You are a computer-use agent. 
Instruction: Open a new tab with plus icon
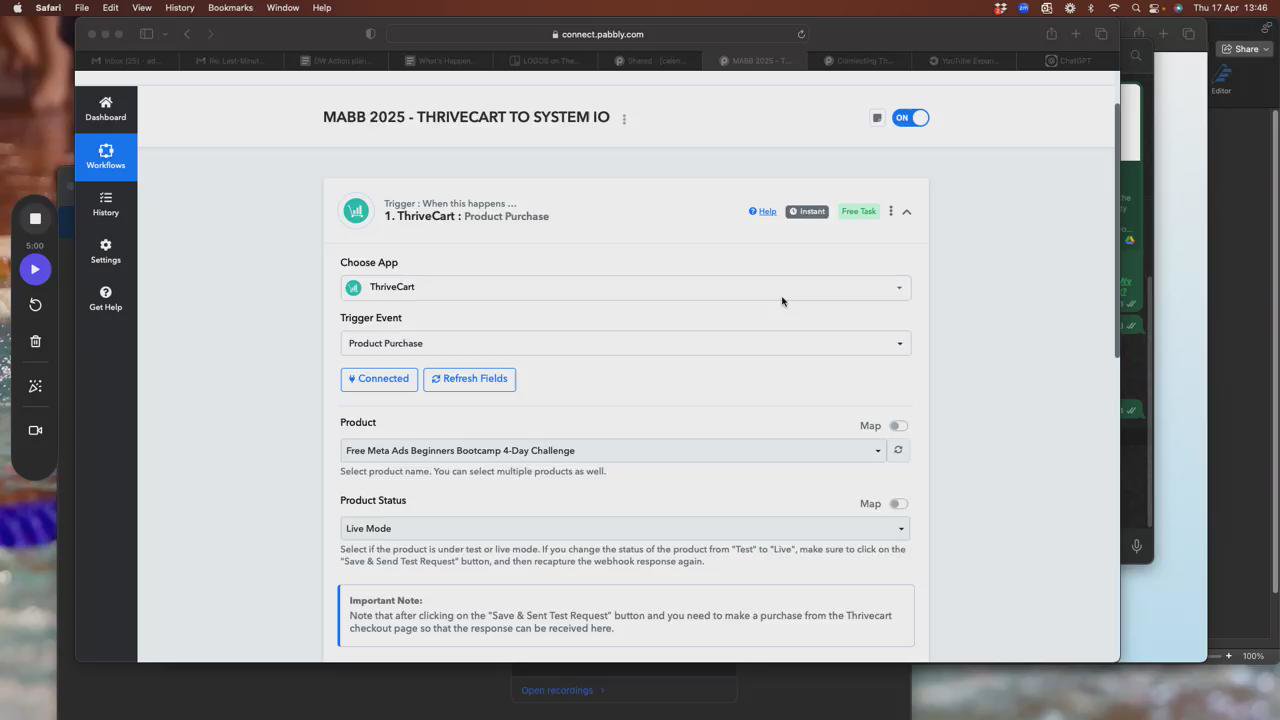(x=1076, y=34)
